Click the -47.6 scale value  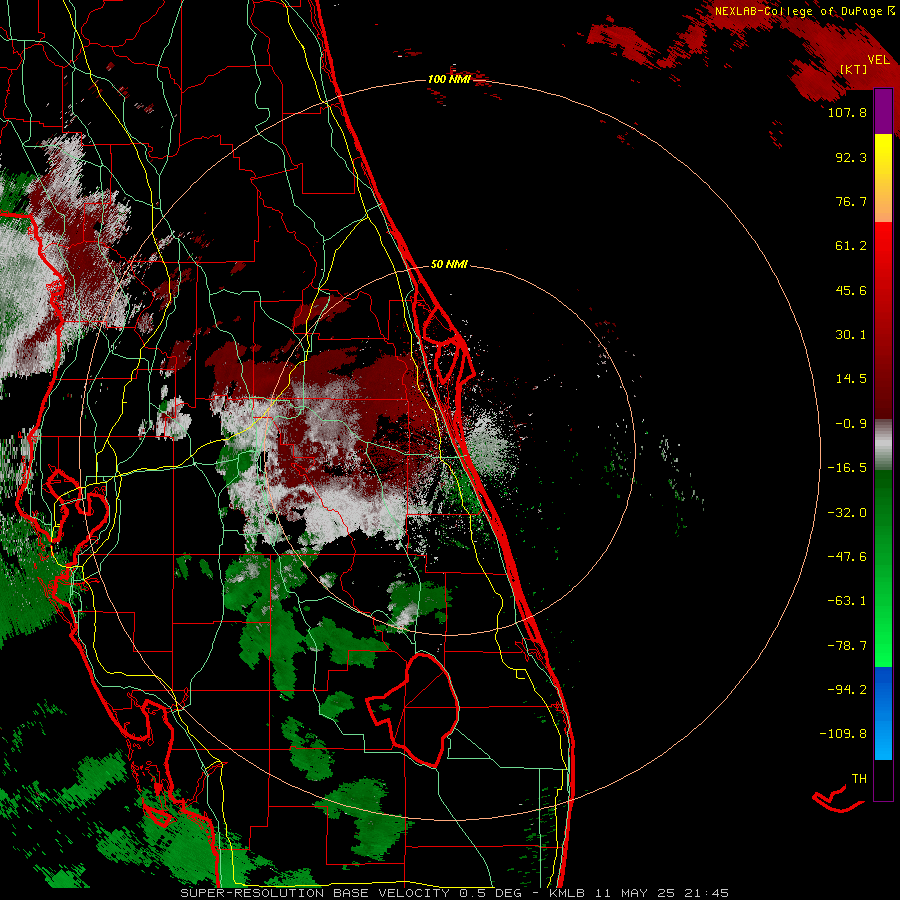[847, 557]
